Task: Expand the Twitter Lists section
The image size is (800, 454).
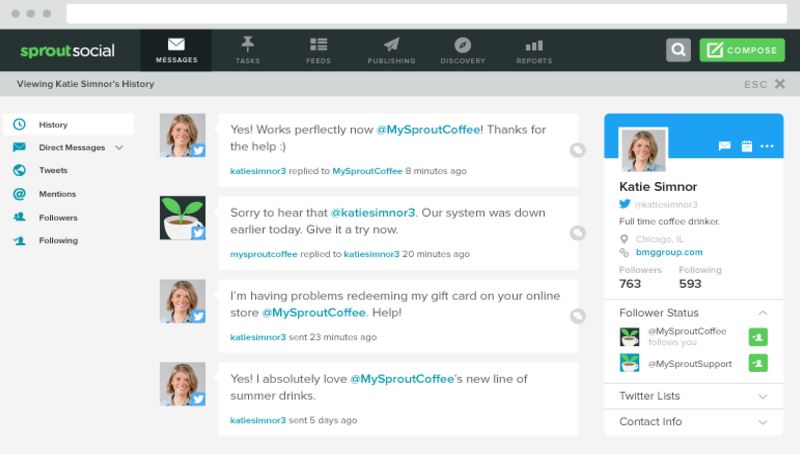Action: click(693, 396)
